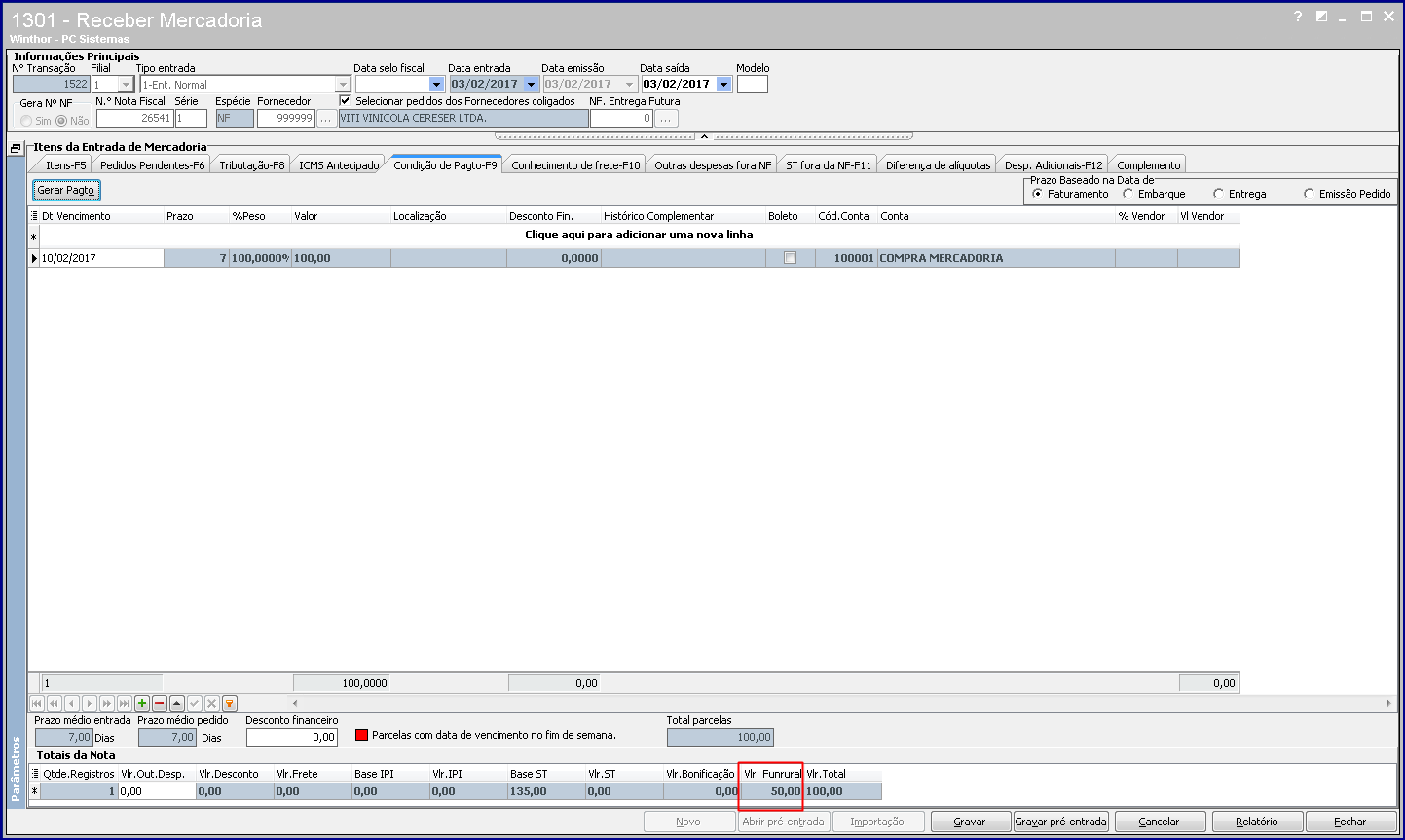Open Tributação-F8 tab
The image size is (1405, 840).
coord(251,165)
